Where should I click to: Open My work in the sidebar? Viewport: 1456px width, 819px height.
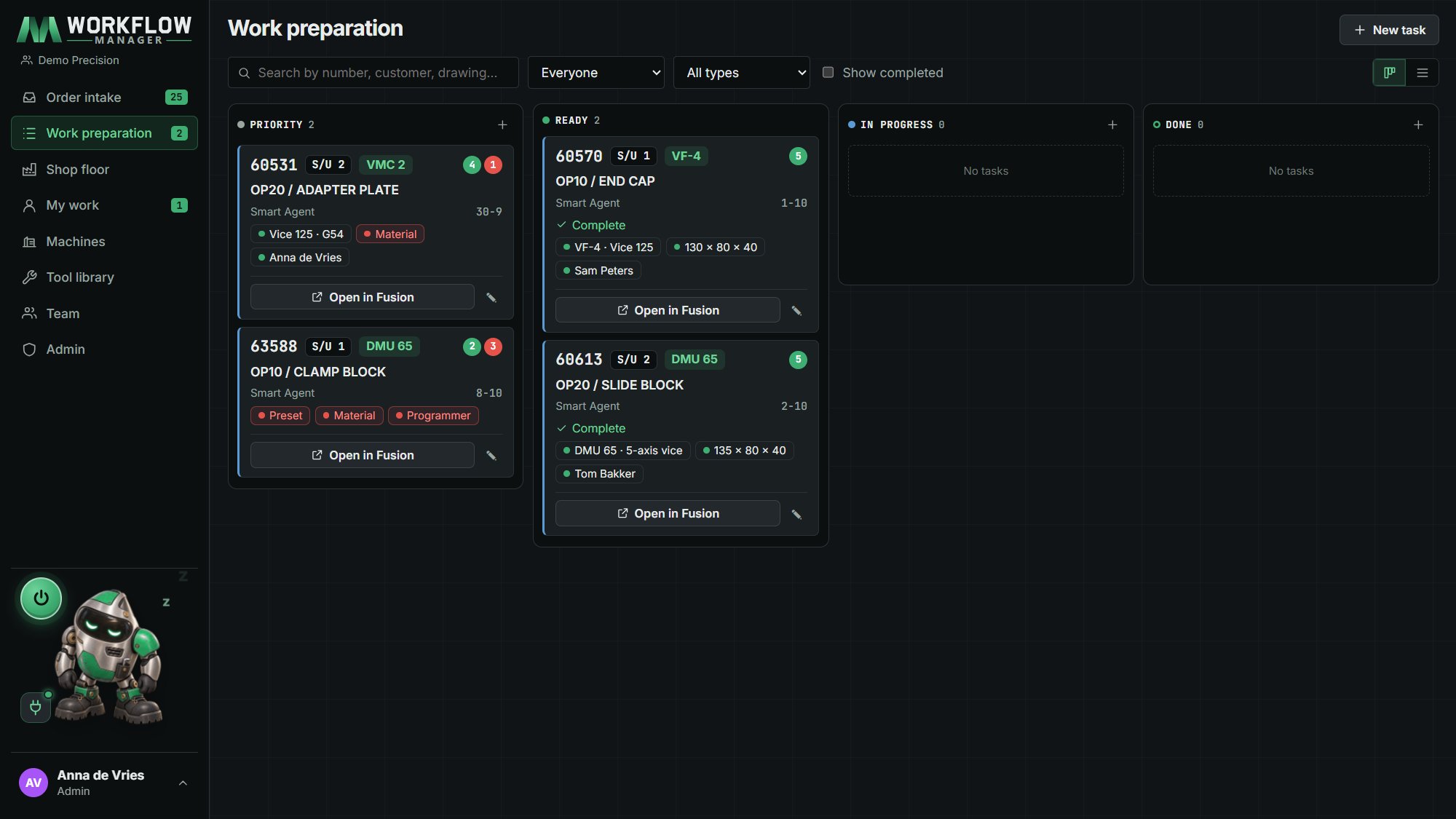(104, 205)
